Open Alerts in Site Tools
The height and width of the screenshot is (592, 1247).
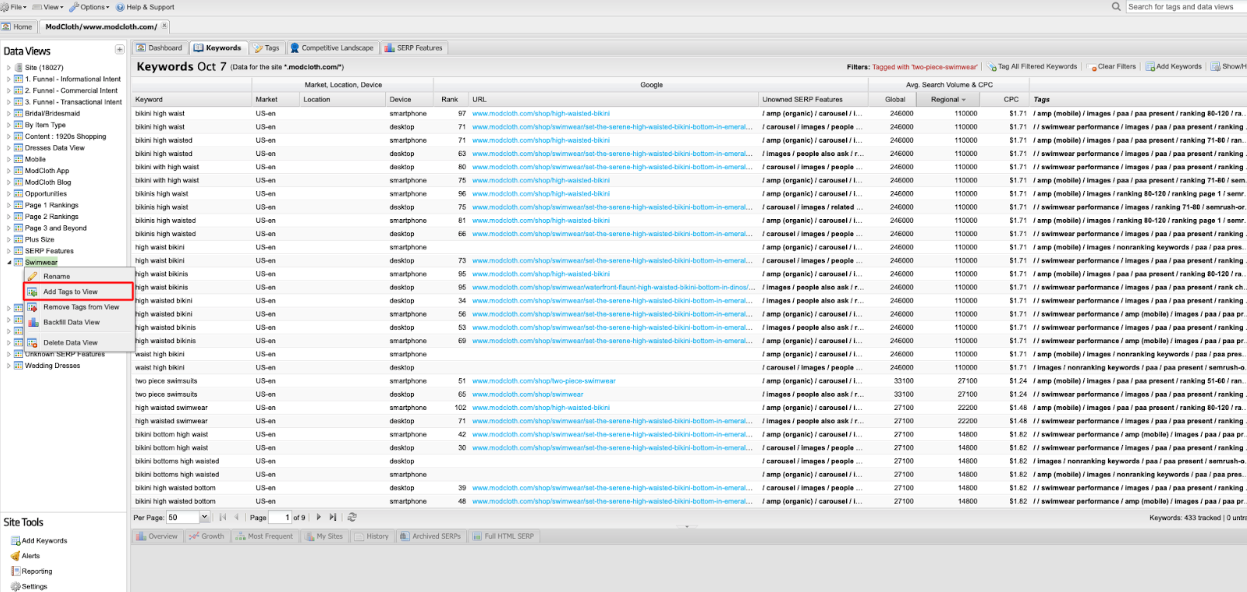[x=30, y=555]
